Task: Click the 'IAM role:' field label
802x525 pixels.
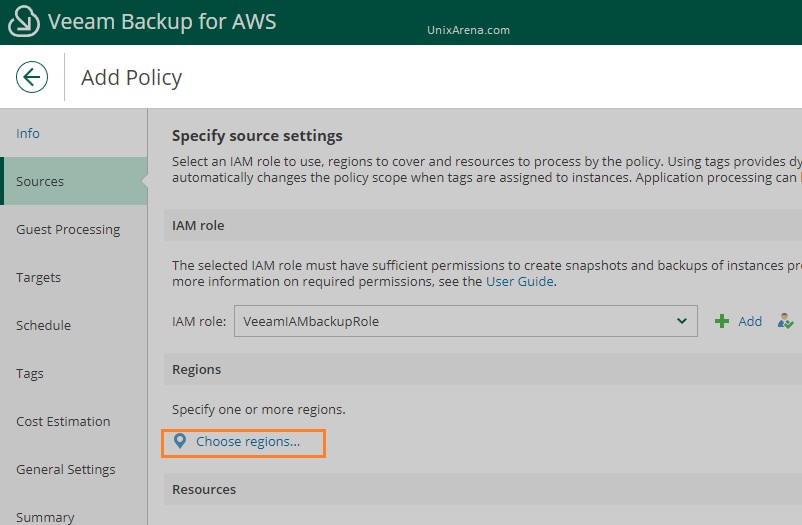Action: [199, 321]
